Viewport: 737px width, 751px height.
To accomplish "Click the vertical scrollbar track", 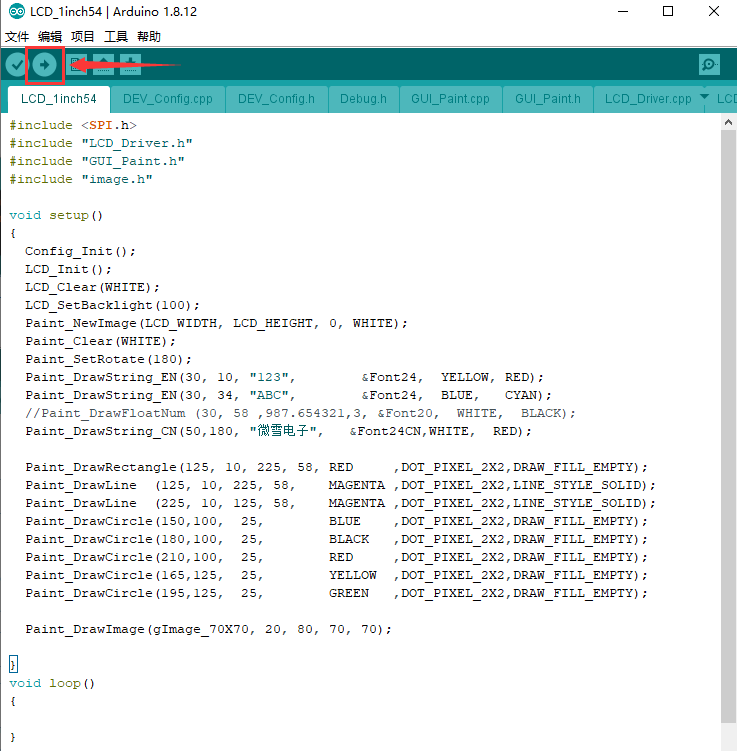I will point(728,426).
